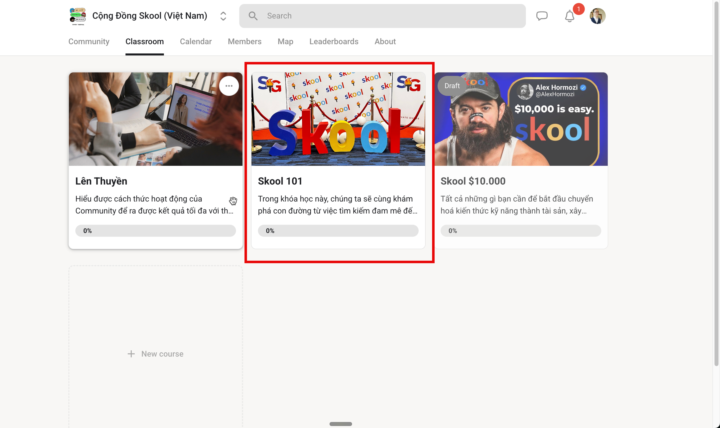Image resolution: width=720 pixels, height=428 pixels.
Task: Open the Map tab
Action: (x=285, y=41)
